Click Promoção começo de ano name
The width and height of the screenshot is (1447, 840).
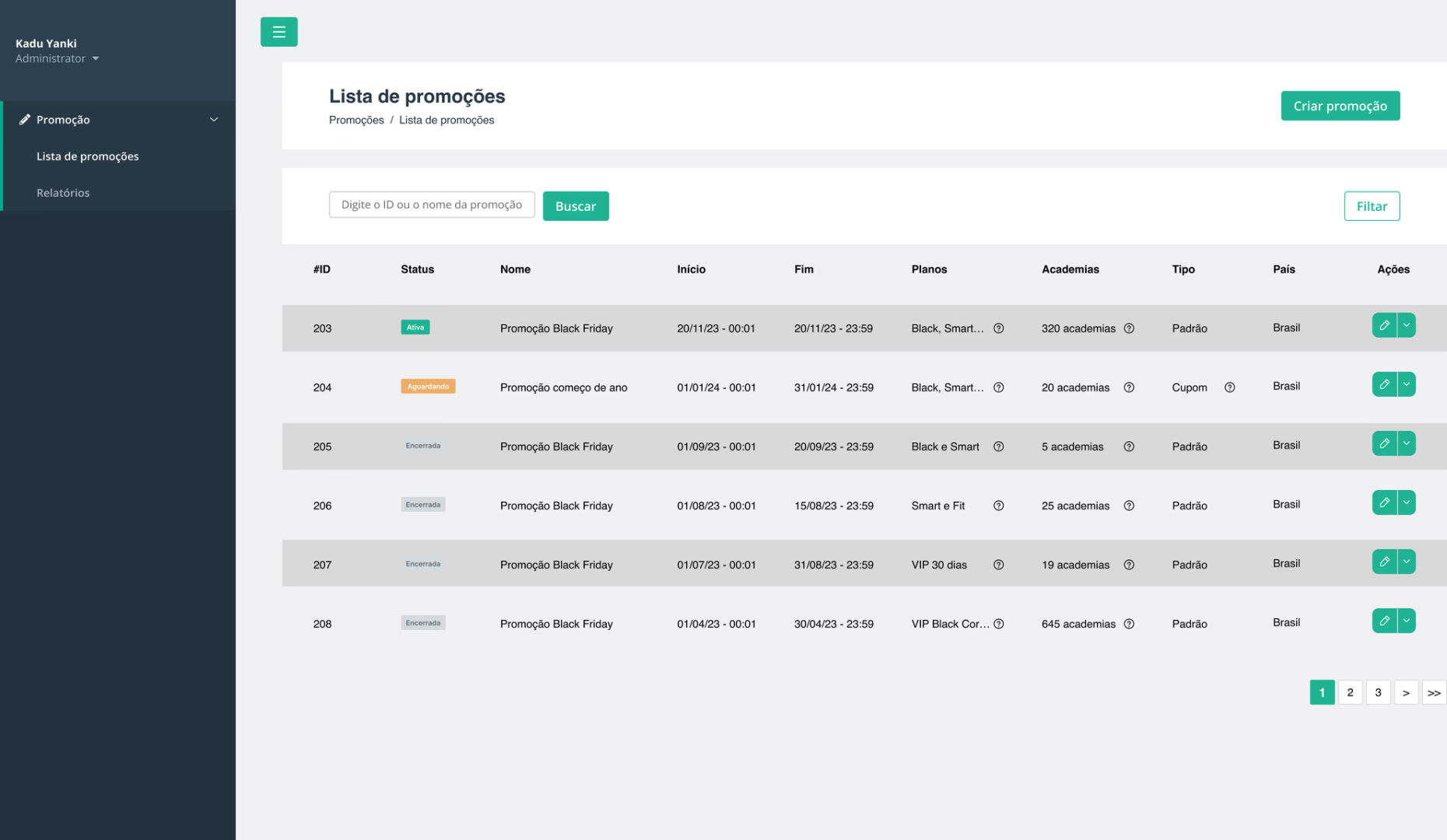(x=563, y=387)
